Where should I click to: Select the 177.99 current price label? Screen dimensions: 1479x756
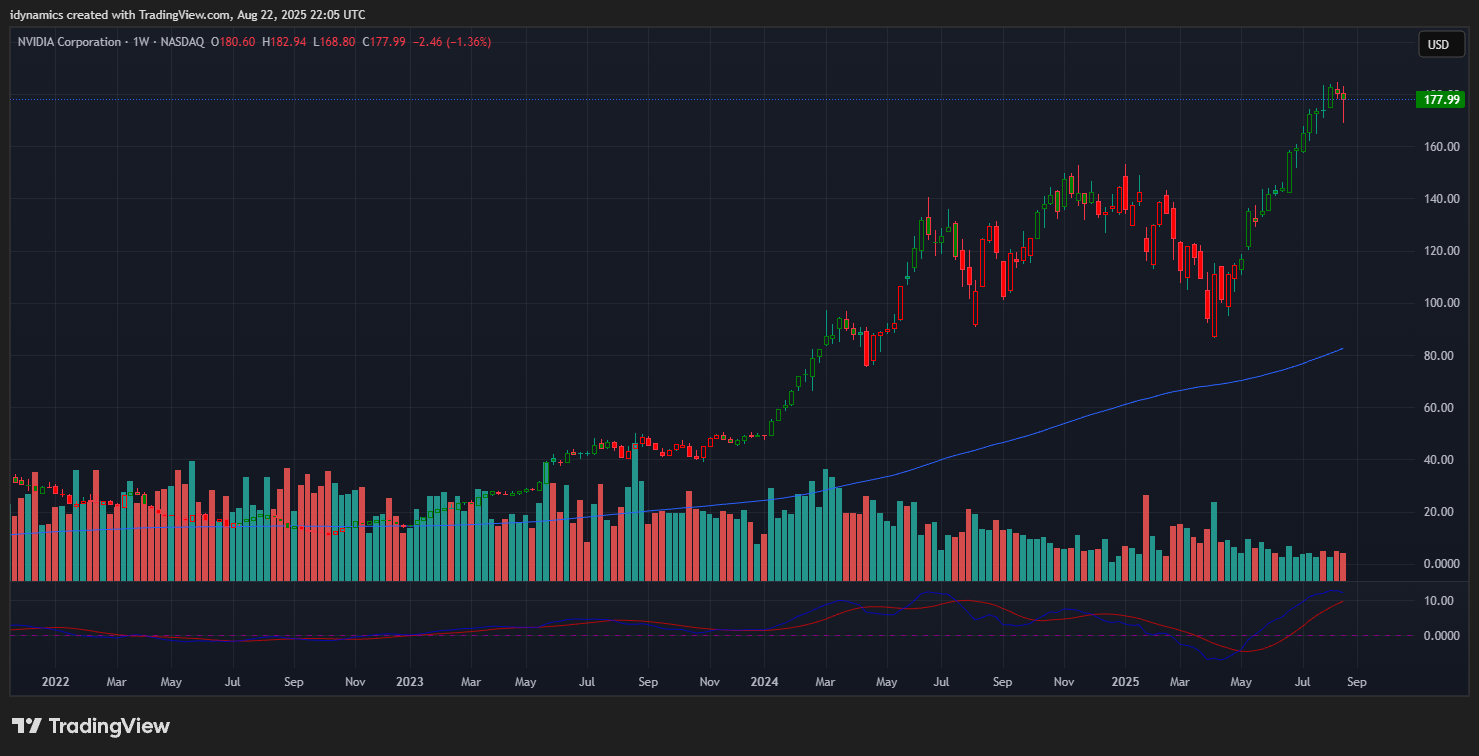coord(1443,99)
